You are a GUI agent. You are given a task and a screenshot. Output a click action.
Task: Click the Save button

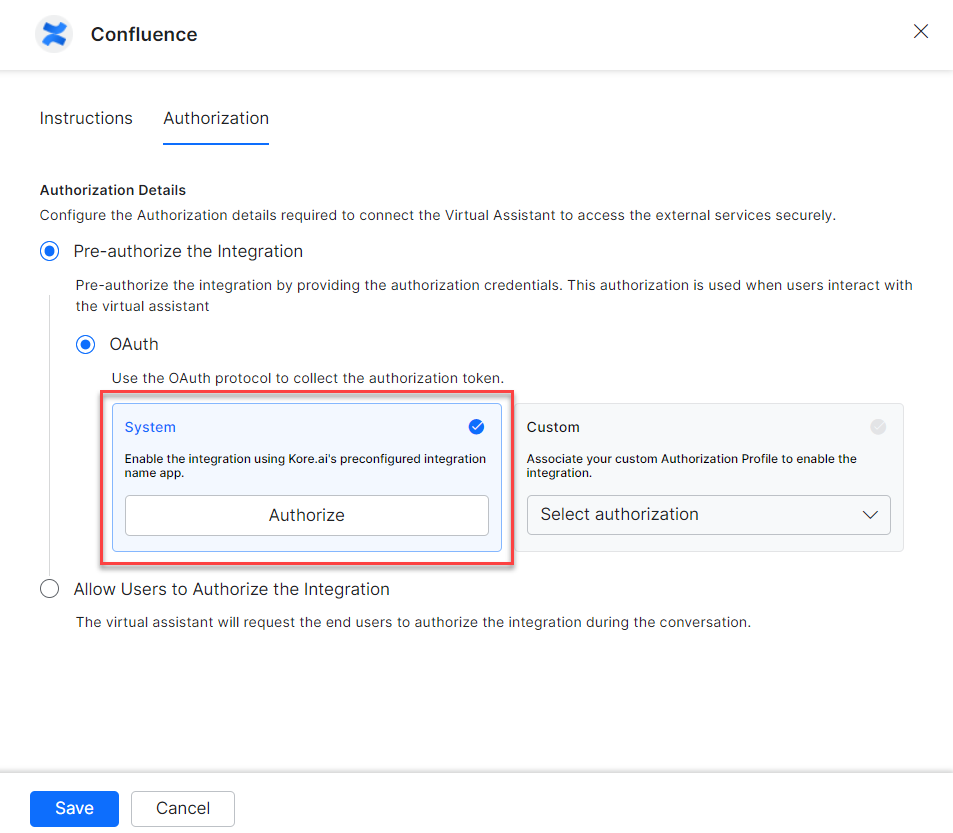click(x=74, y=808)
